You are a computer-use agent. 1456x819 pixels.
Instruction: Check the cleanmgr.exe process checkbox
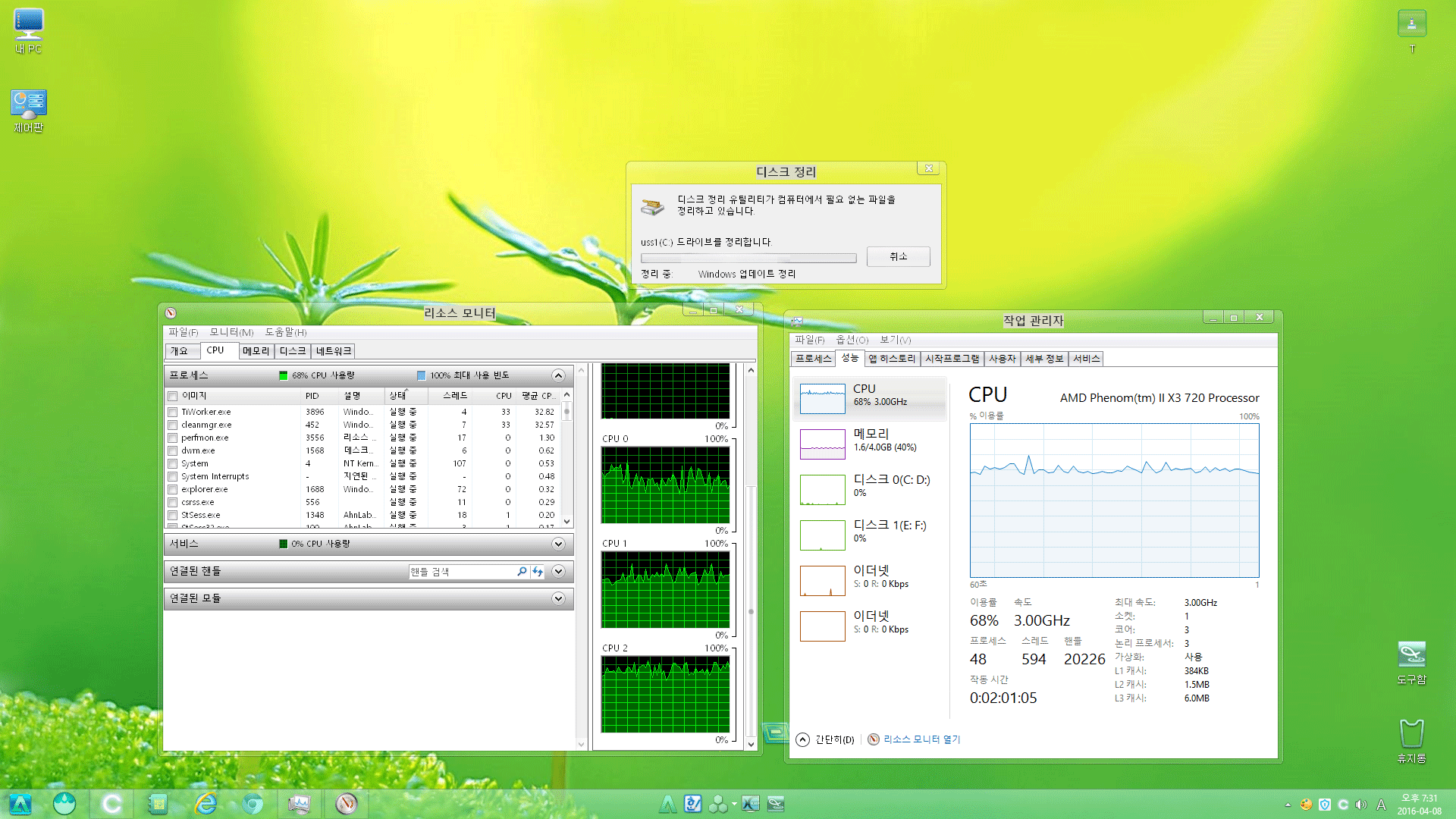[x=173, y=425]
